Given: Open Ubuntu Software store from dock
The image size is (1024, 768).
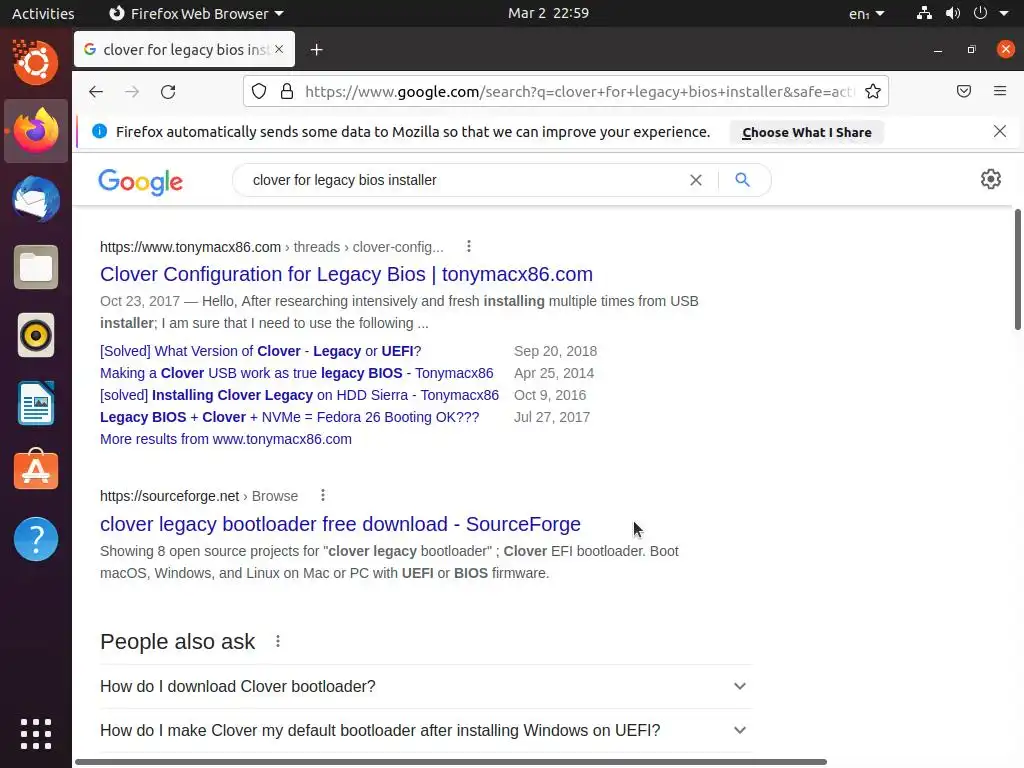Looking at the screenshot, I should (36, 470).
